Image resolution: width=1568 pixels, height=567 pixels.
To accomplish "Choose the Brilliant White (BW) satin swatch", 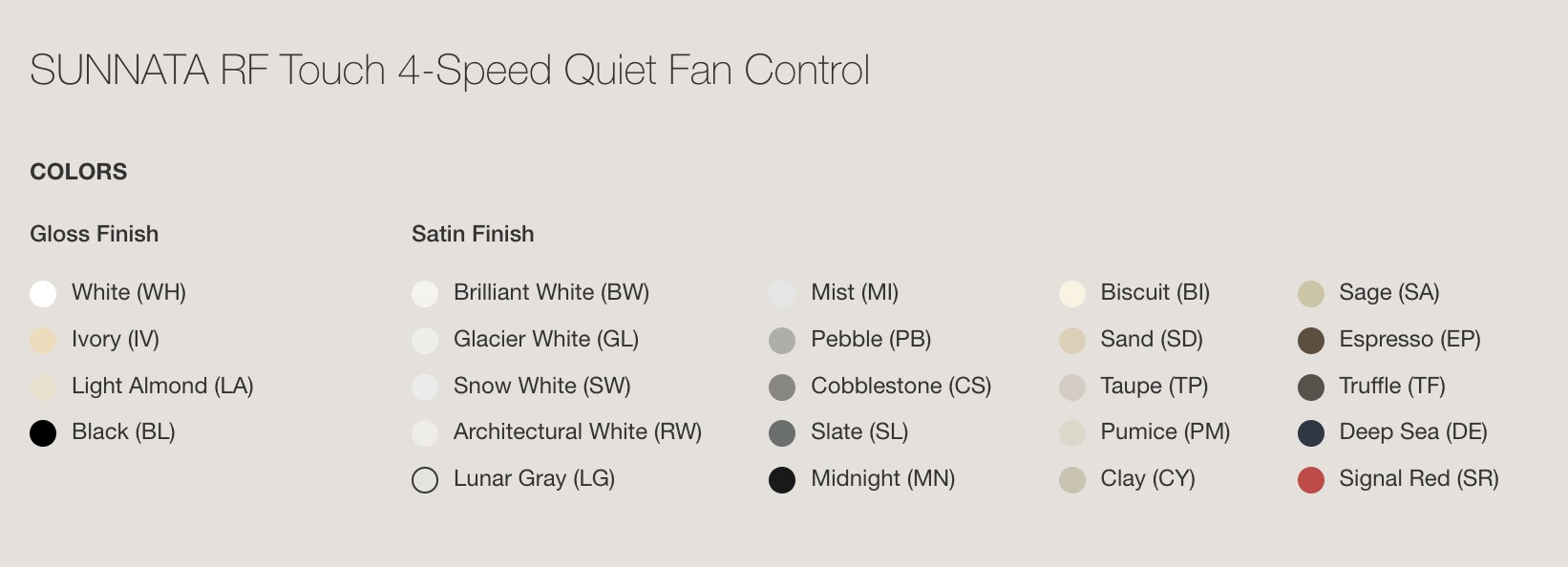I will [x=425, y=293].
